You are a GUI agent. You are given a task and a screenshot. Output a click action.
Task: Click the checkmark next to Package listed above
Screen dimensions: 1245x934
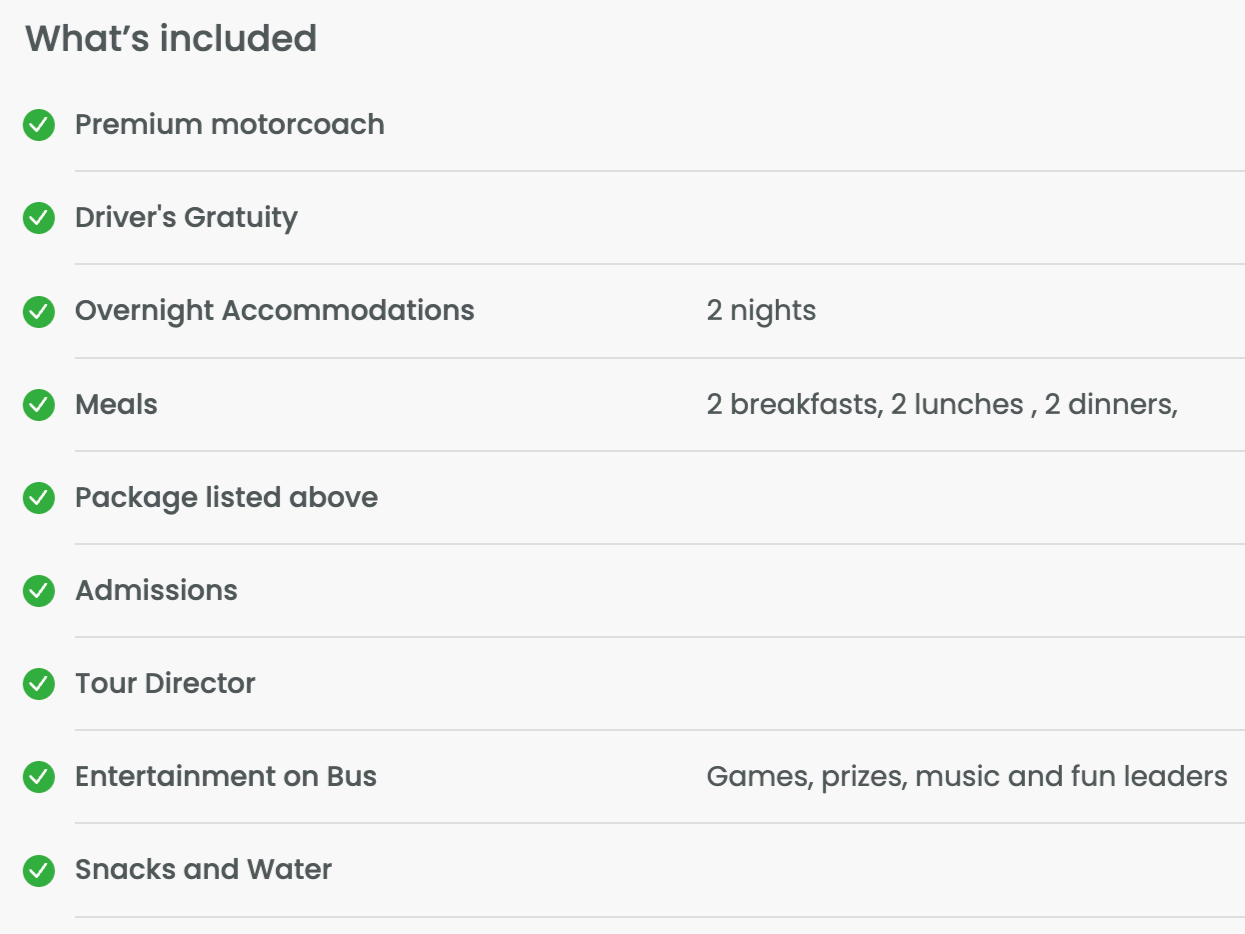click(39, 498)
